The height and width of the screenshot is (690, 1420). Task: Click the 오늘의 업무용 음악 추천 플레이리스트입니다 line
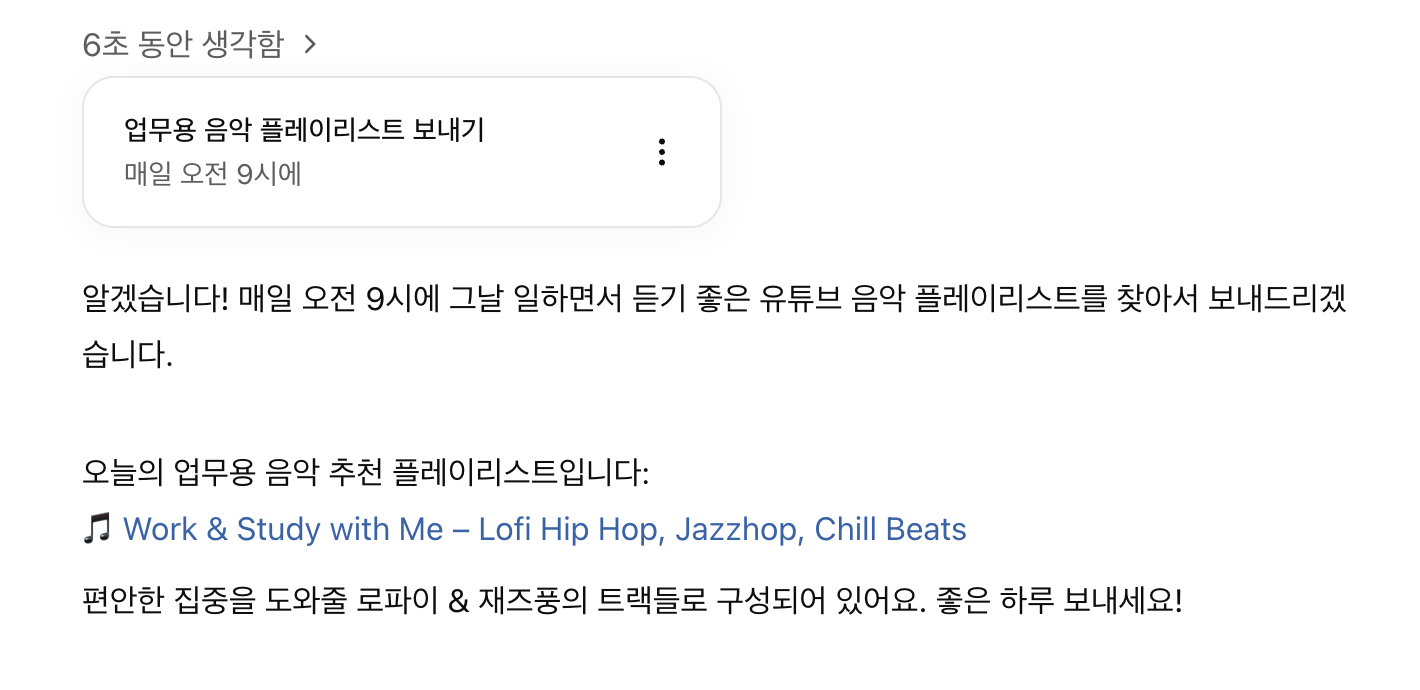tap(366, 472)
